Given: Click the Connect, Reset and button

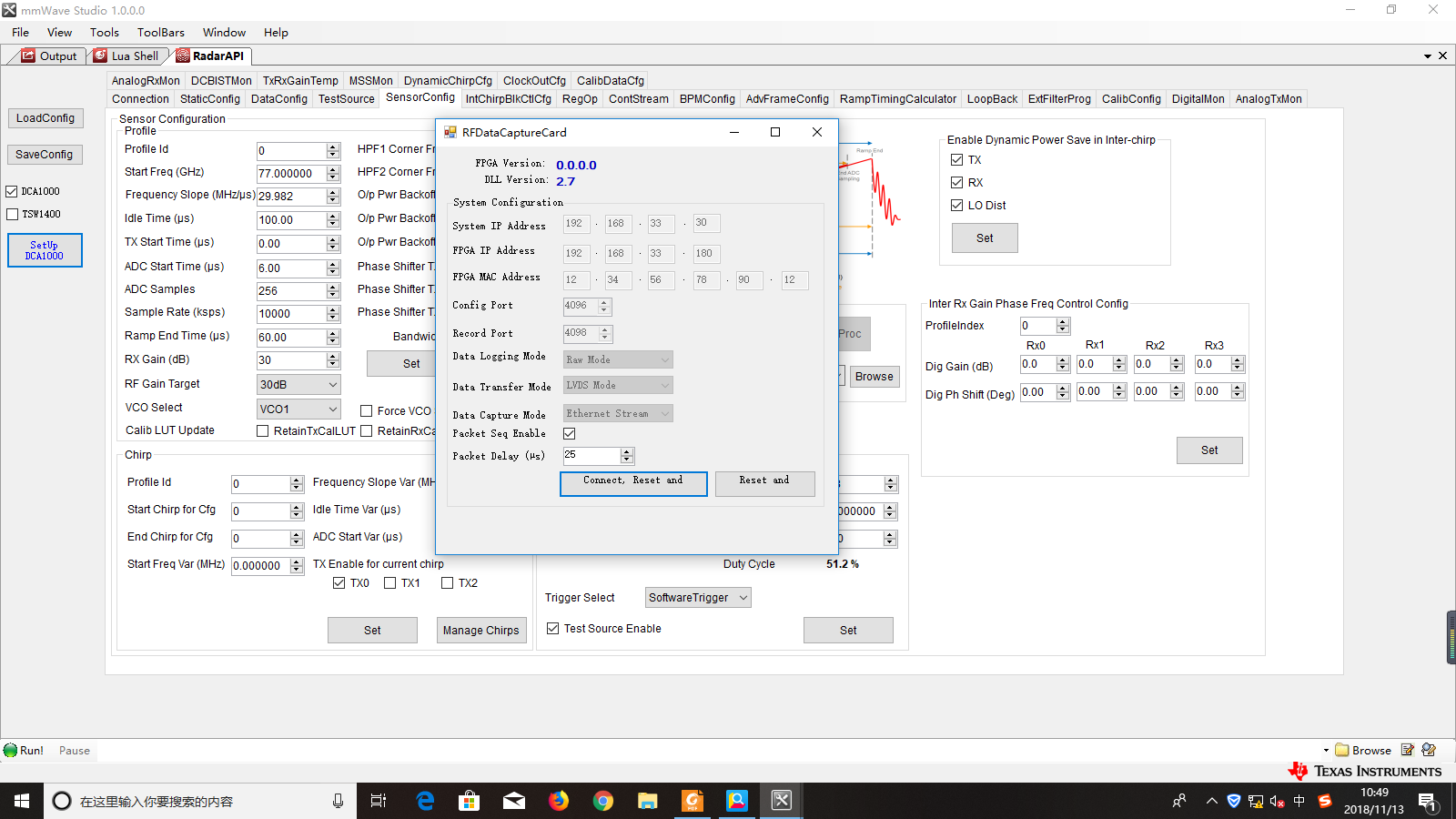Looking at the screenshot, I should point(633,483).
